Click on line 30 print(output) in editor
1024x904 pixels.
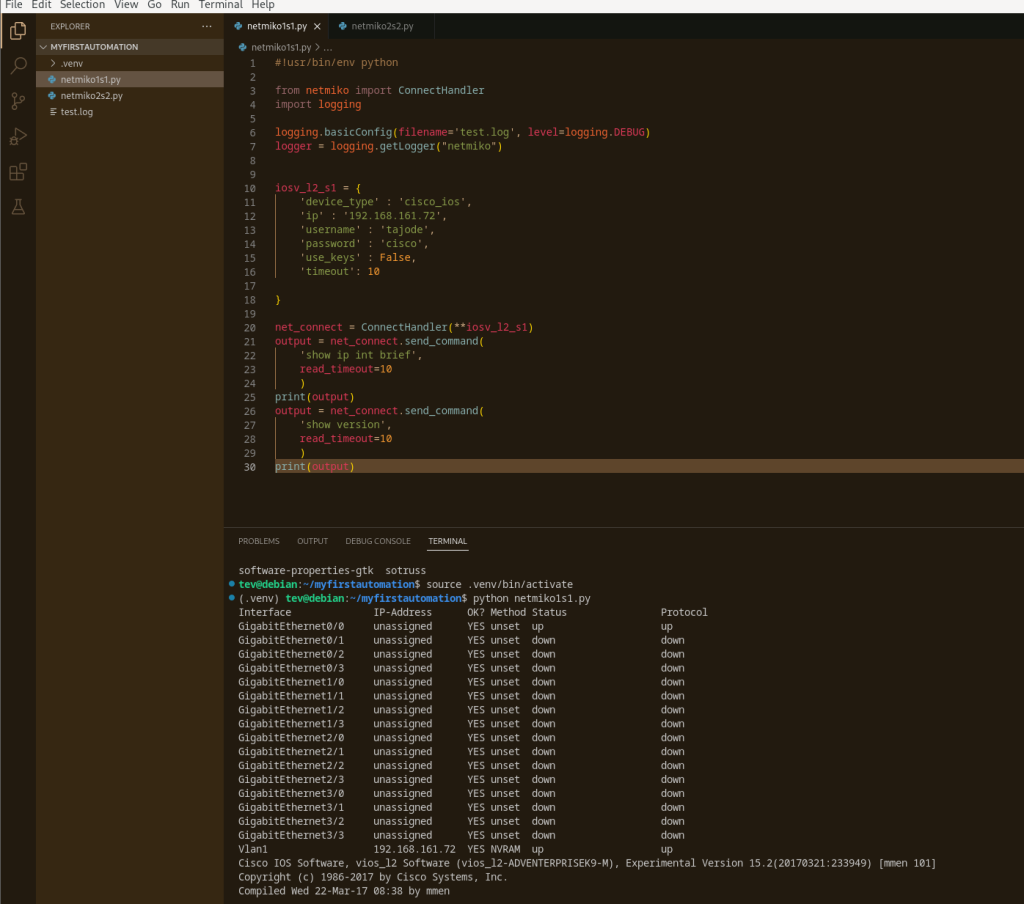click(314, 467)
